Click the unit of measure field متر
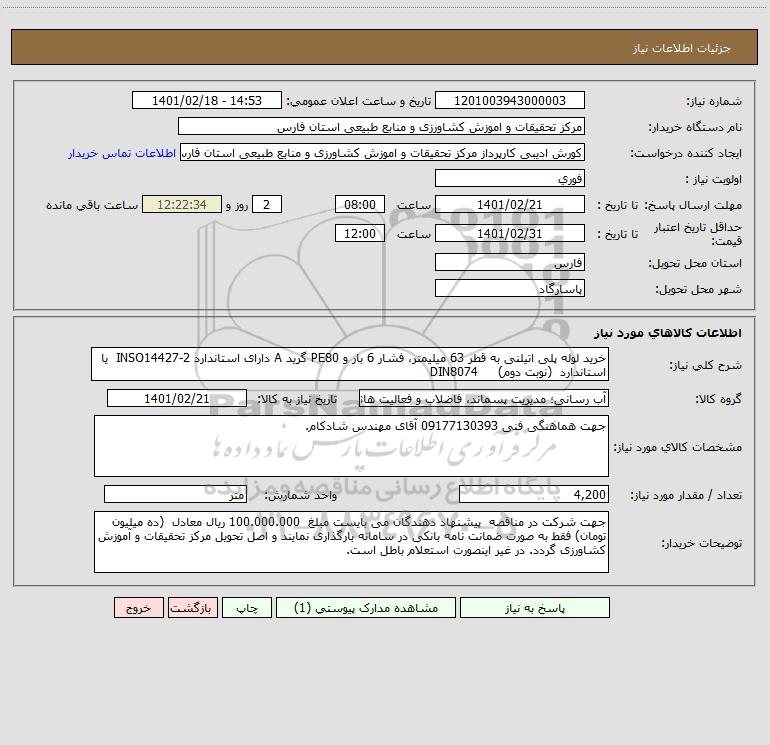Image resolution: width=770 pixels, height=745 pixels. [x=175, y=495]
